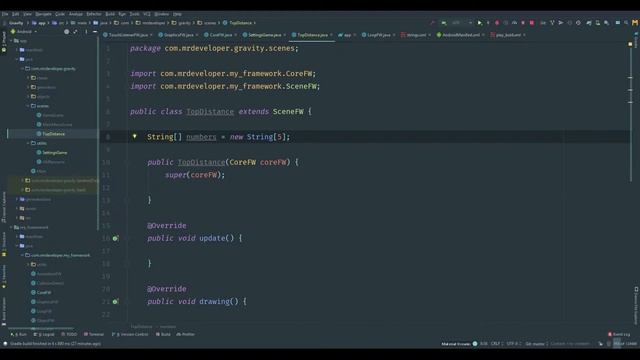Open the run configuration dropdown
The image size is (640, 360).
point(461,23)
